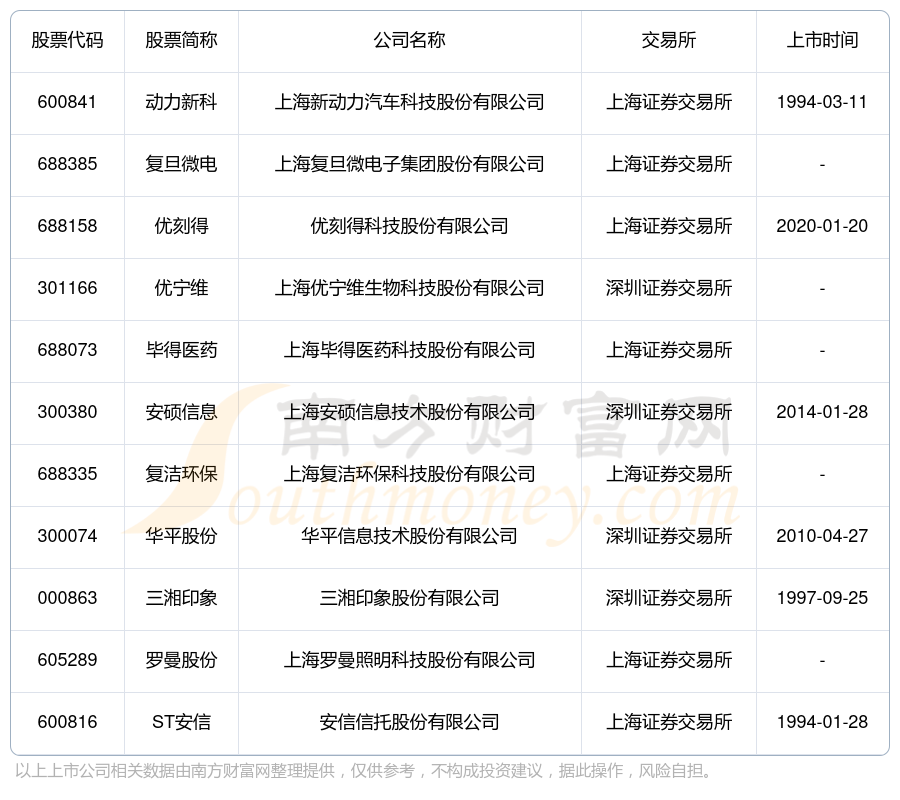The image size is (900, 800).
Task: Select company 华平信息技术股份有限公司
Action: [x=410, y=536]
